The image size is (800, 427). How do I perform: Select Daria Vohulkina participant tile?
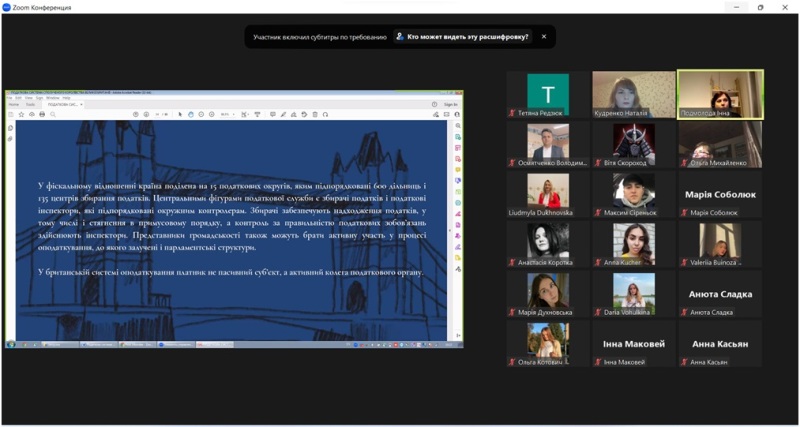(x=634, y=294)
